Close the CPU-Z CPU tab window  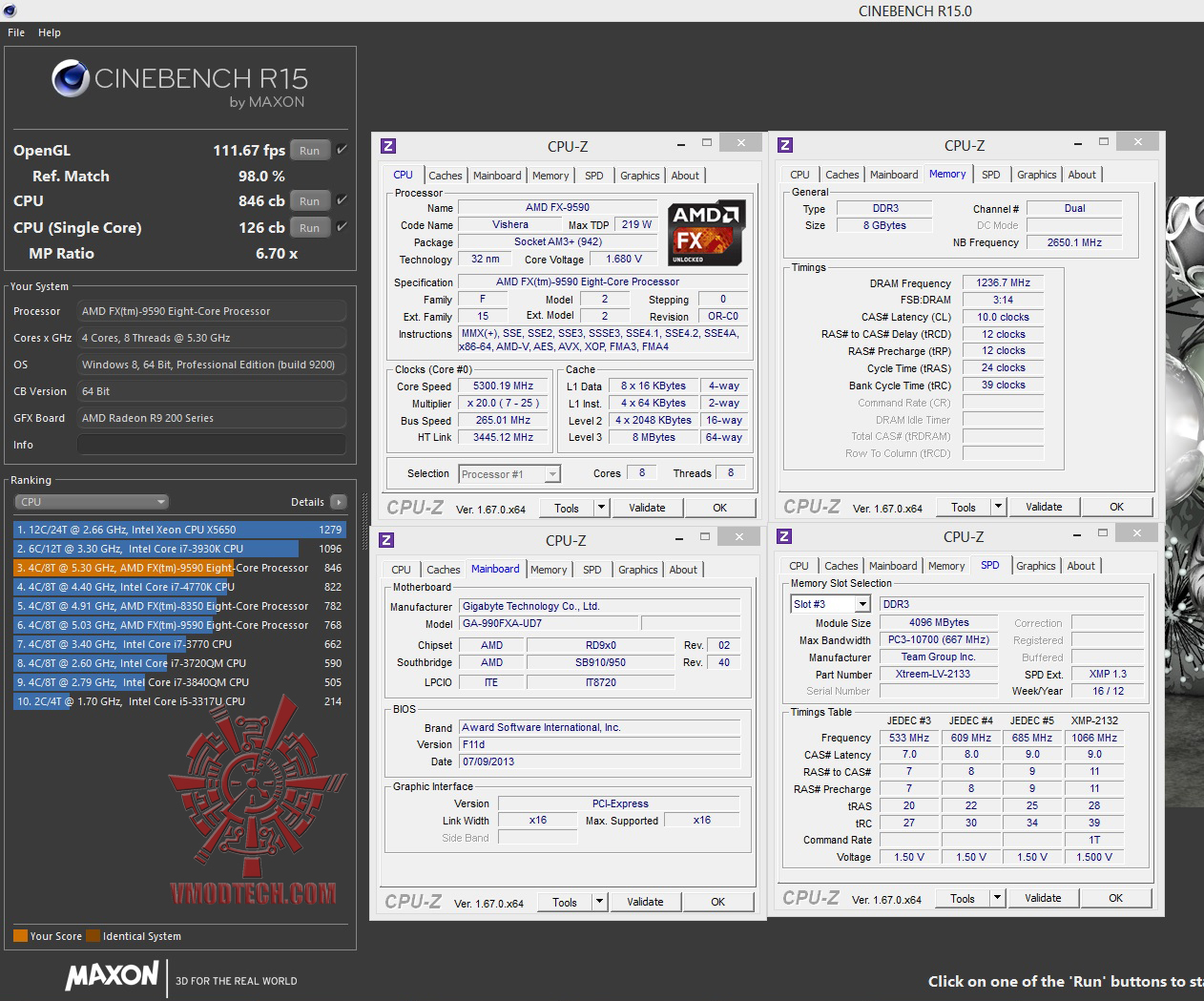coord(740,142)
